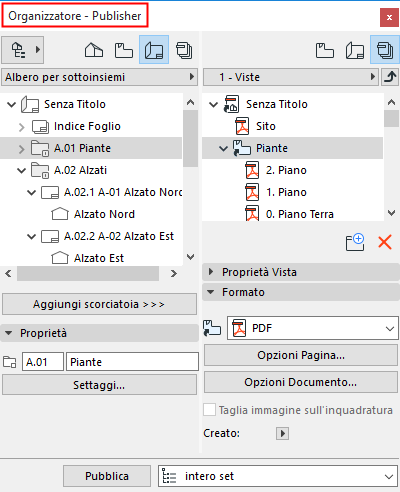Click the A.01 Piante subset folder icon

coord(40,148)
